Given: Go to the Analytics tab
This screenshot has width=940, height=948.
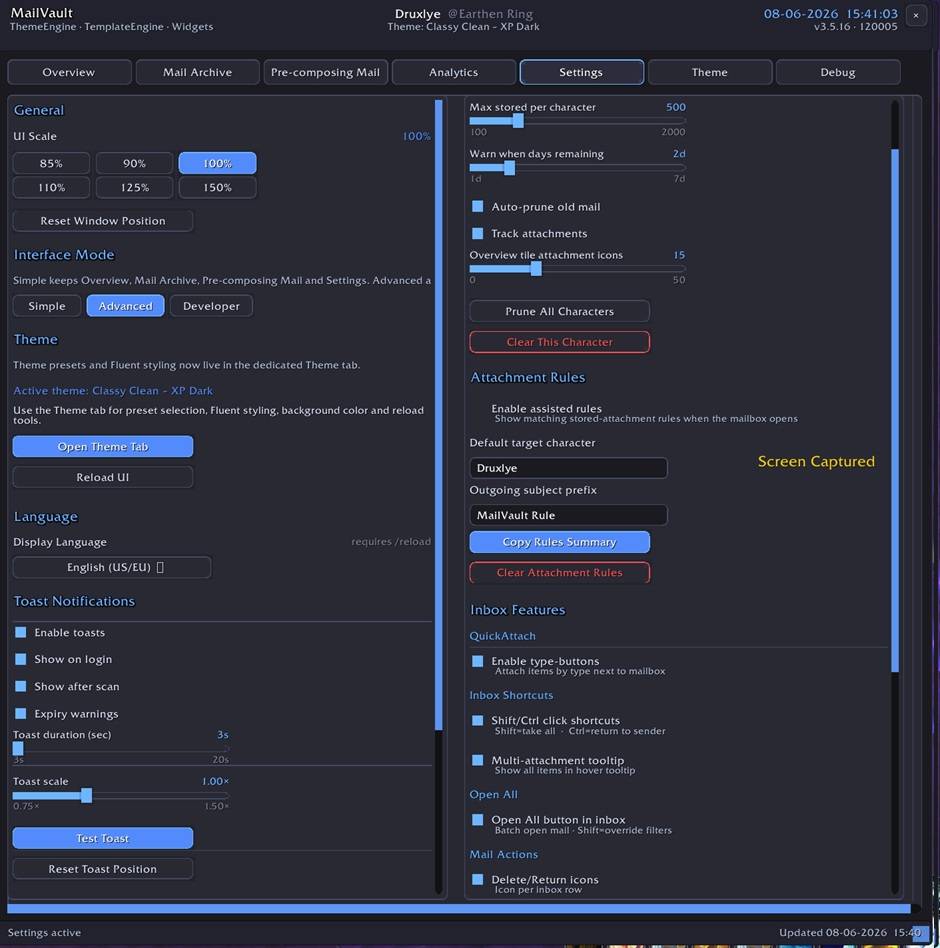Looking at the screenshot, I should tap(453, 72).
